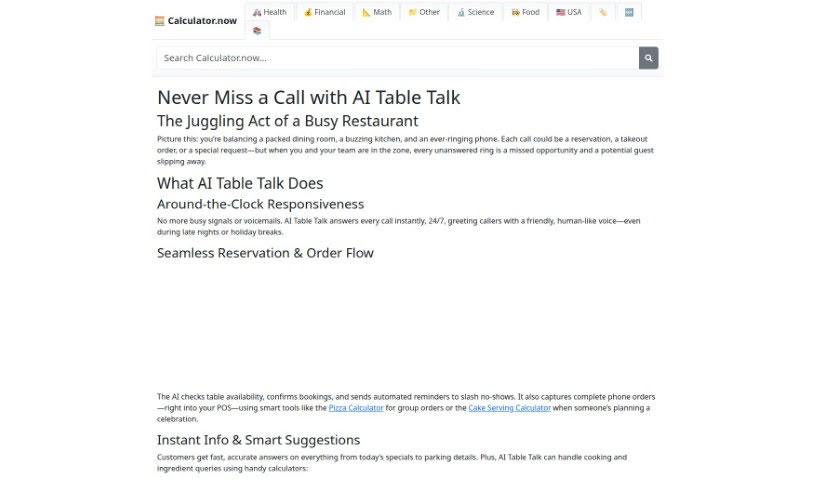Open the USA tab with flag
The width and height of the screenshot is (815, 480).
(x=569, y=12)
